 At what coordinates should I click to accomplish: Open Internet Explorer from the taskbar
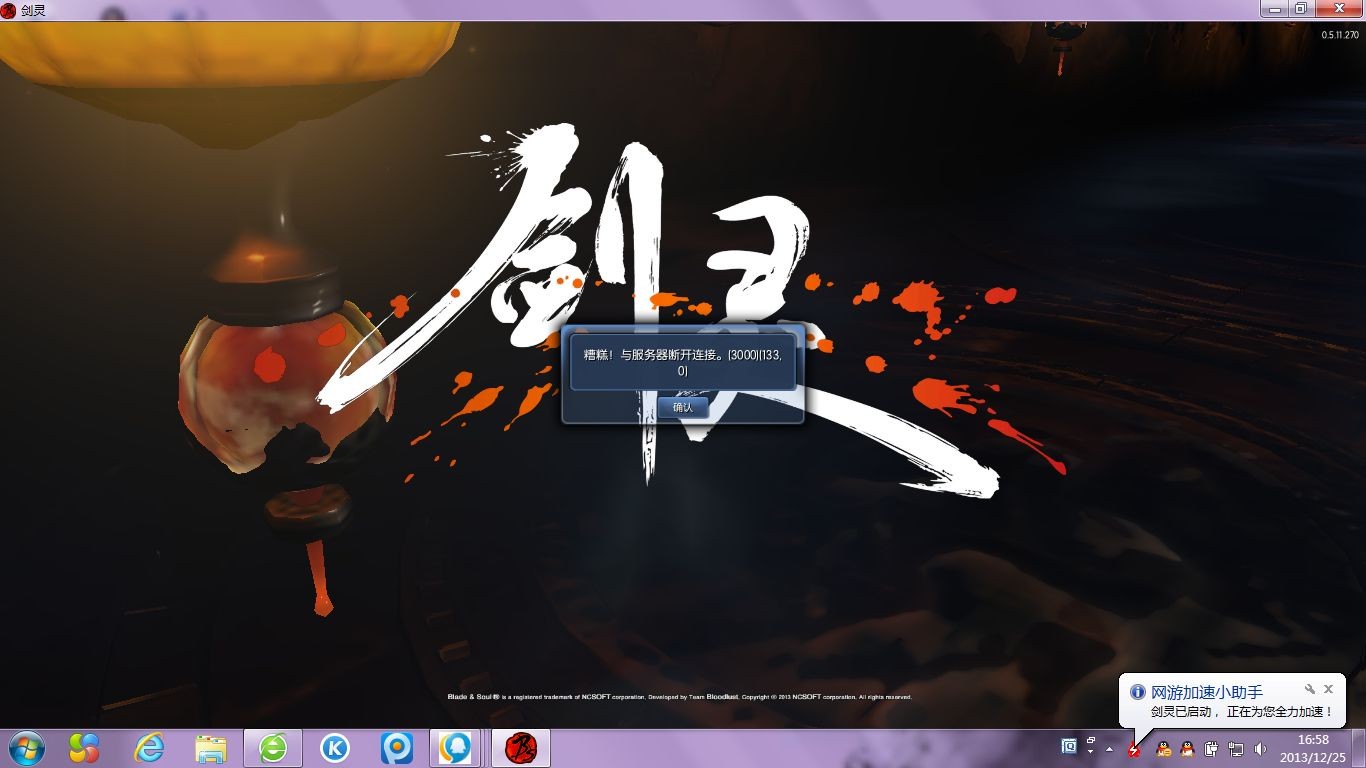pyautogui.click(x=149, y=748)
